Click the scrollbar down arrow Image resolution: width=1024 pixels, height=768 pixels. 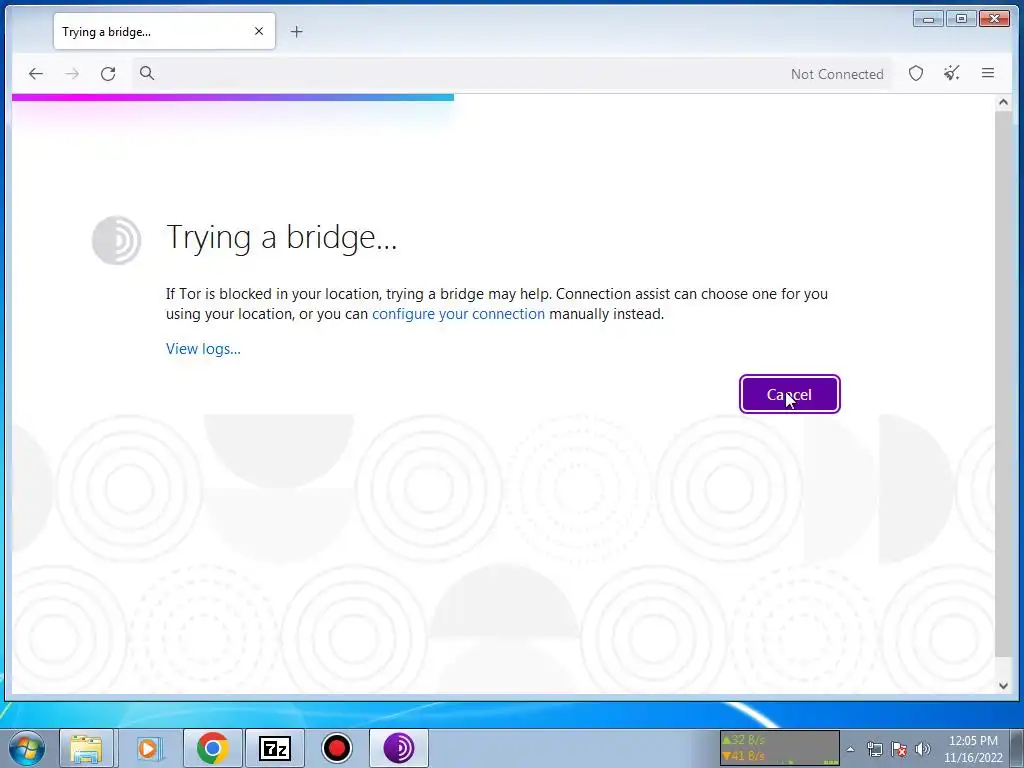[x=1003, y=686]
